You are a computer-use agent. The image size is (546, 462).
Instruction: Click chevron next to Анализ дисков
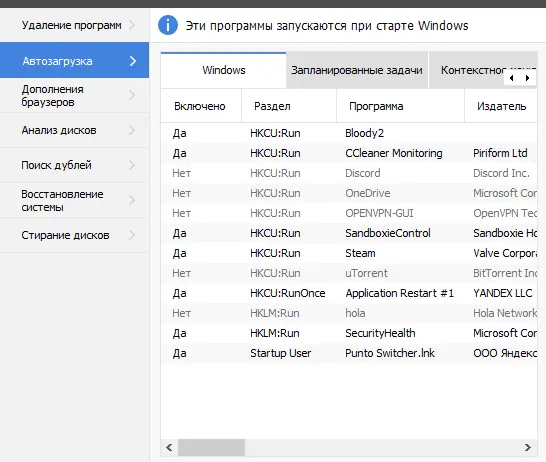(x=132, y=130)
